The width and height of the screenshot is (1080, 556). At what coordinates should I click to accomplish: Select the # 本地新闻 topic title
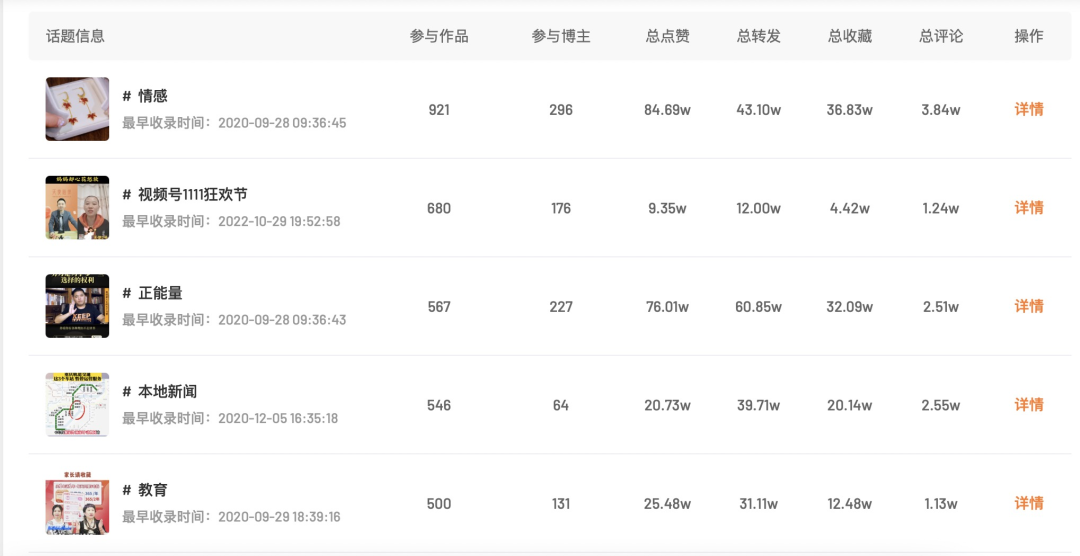(x=159, y=391)
